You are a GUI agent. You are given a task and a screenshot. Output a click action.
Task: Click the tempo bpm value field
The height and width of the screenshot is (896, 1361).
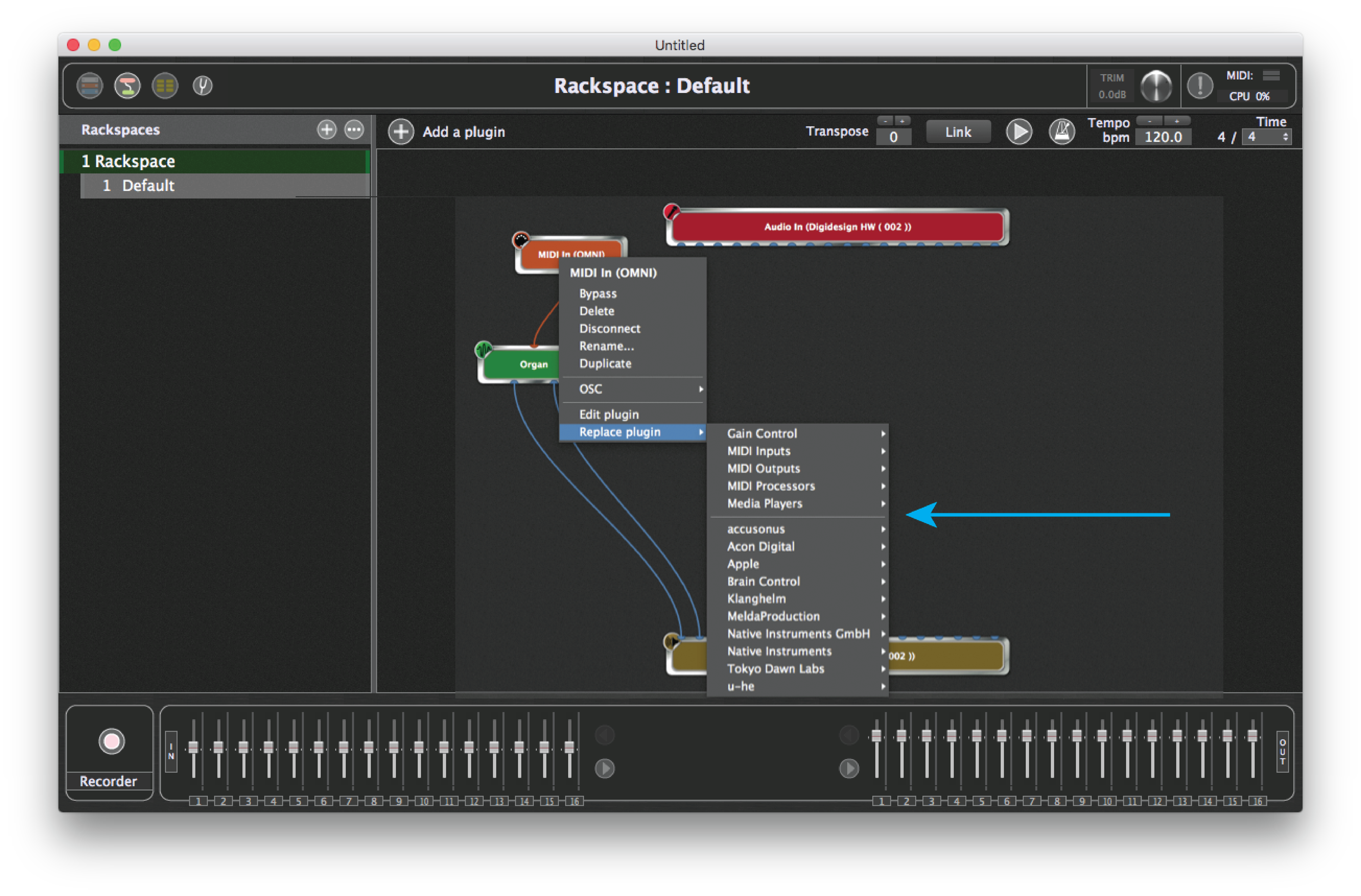click(1163, 137)
